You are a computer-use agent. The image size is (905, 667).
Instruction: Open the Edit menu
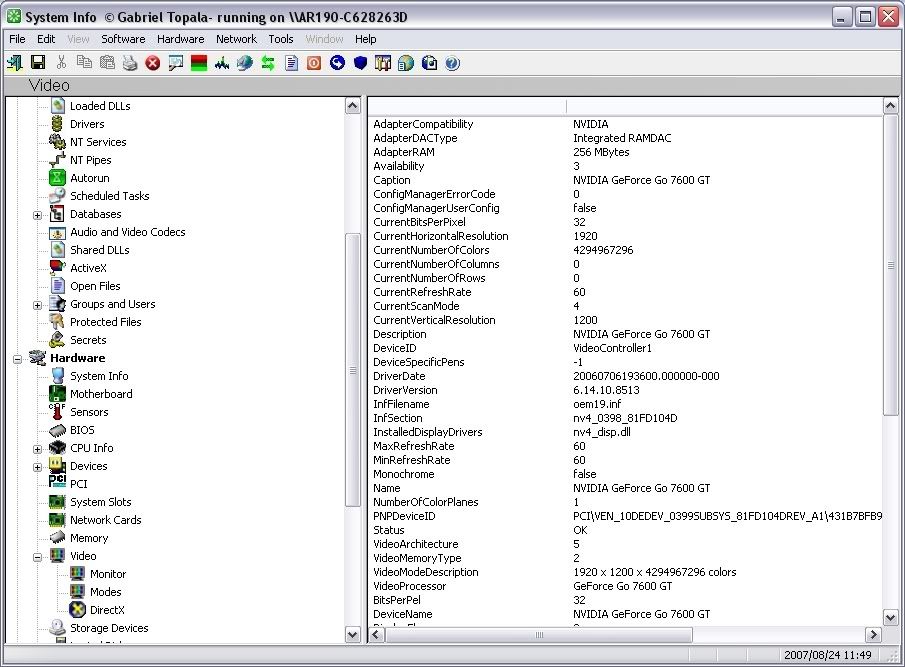pos(46,39)
